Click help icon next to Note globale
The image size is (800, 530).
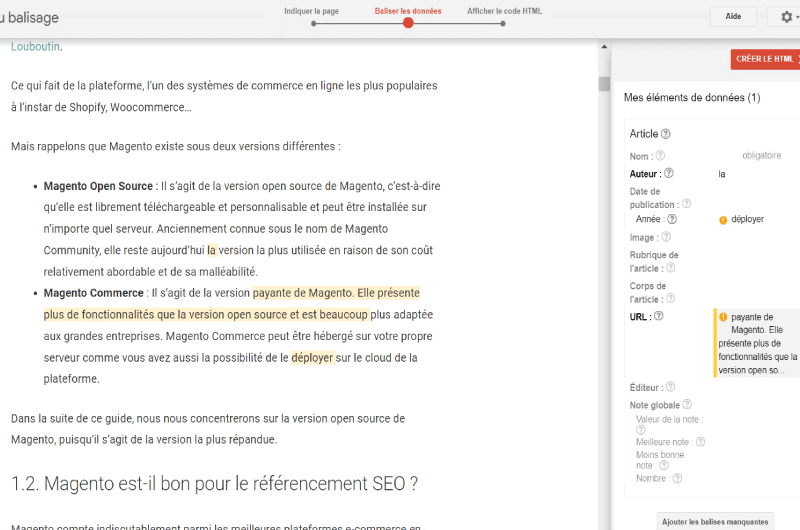[x=687, y=405]
